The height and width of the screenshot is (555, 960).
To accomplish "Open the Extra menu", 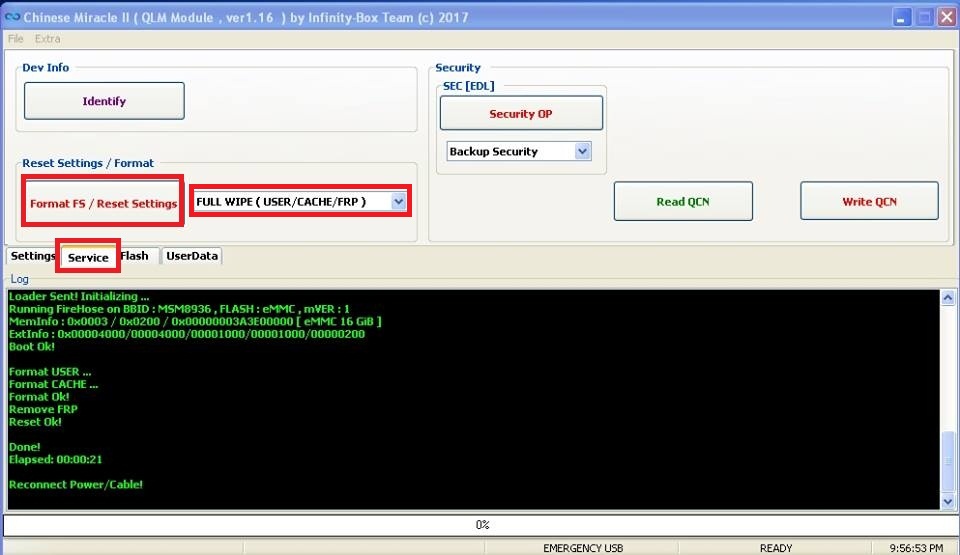I will (47, 39).
